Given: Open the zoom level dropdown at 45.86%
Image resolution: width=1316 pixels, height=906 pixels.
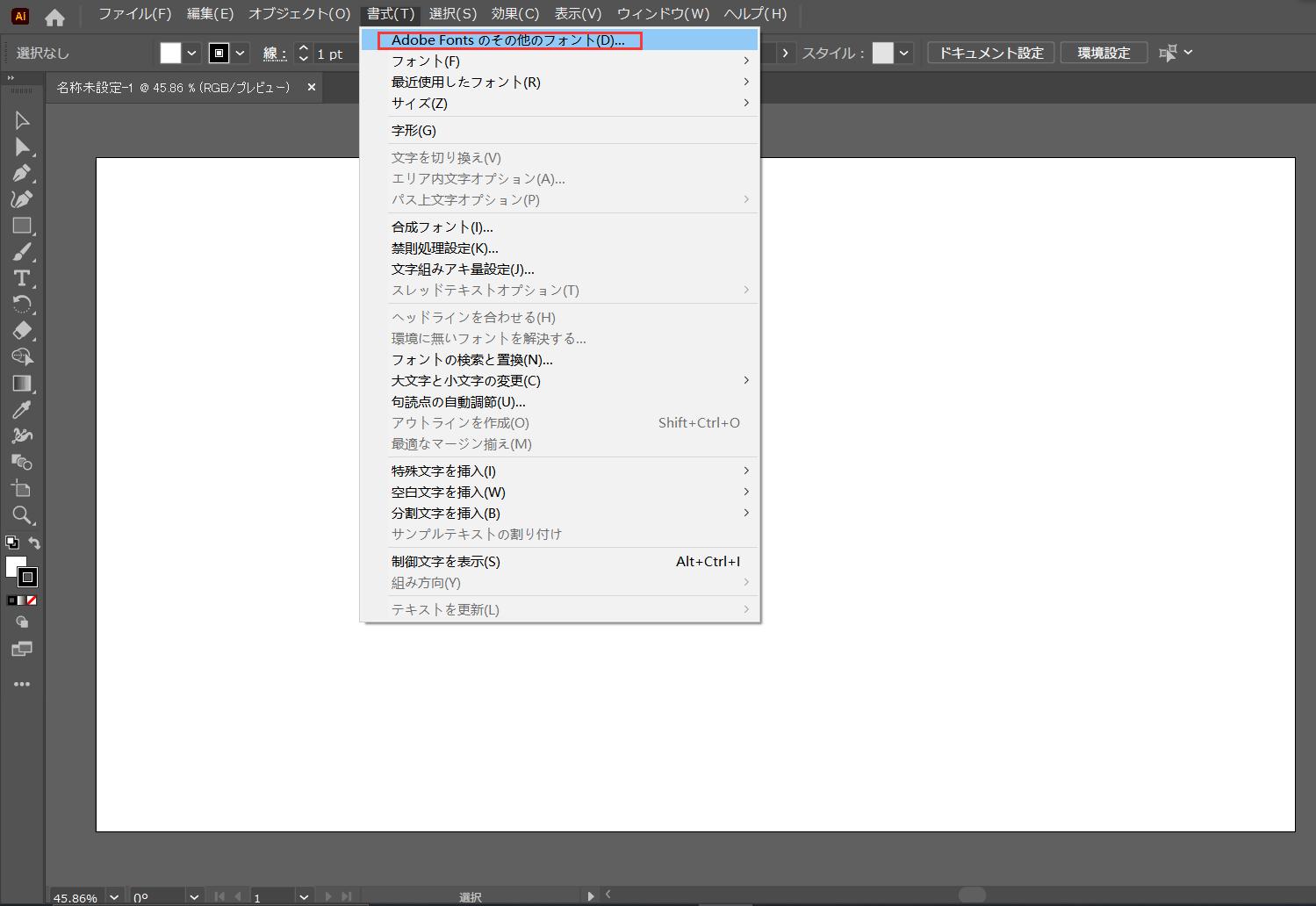Looking at the screenshot, I should [x=113, y=897].
